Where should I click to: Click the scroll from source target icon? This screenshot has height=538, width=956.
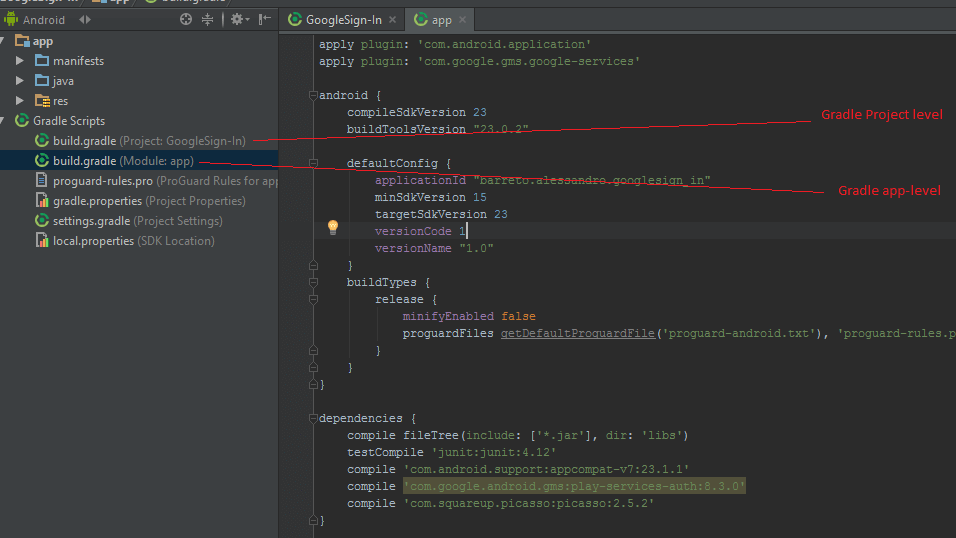point(186,20)
